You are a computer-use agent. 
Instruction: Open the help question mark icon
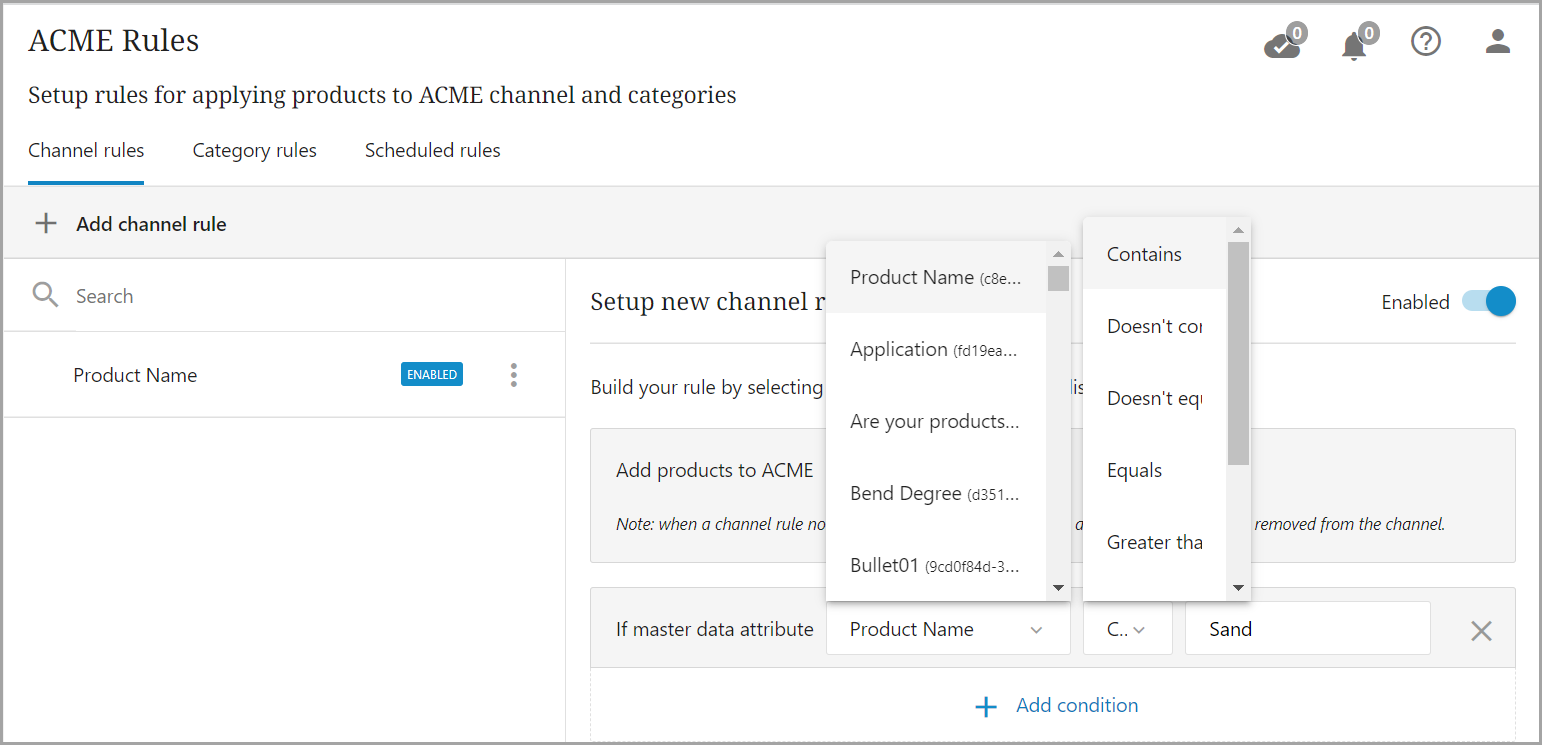coord(1425,42)
